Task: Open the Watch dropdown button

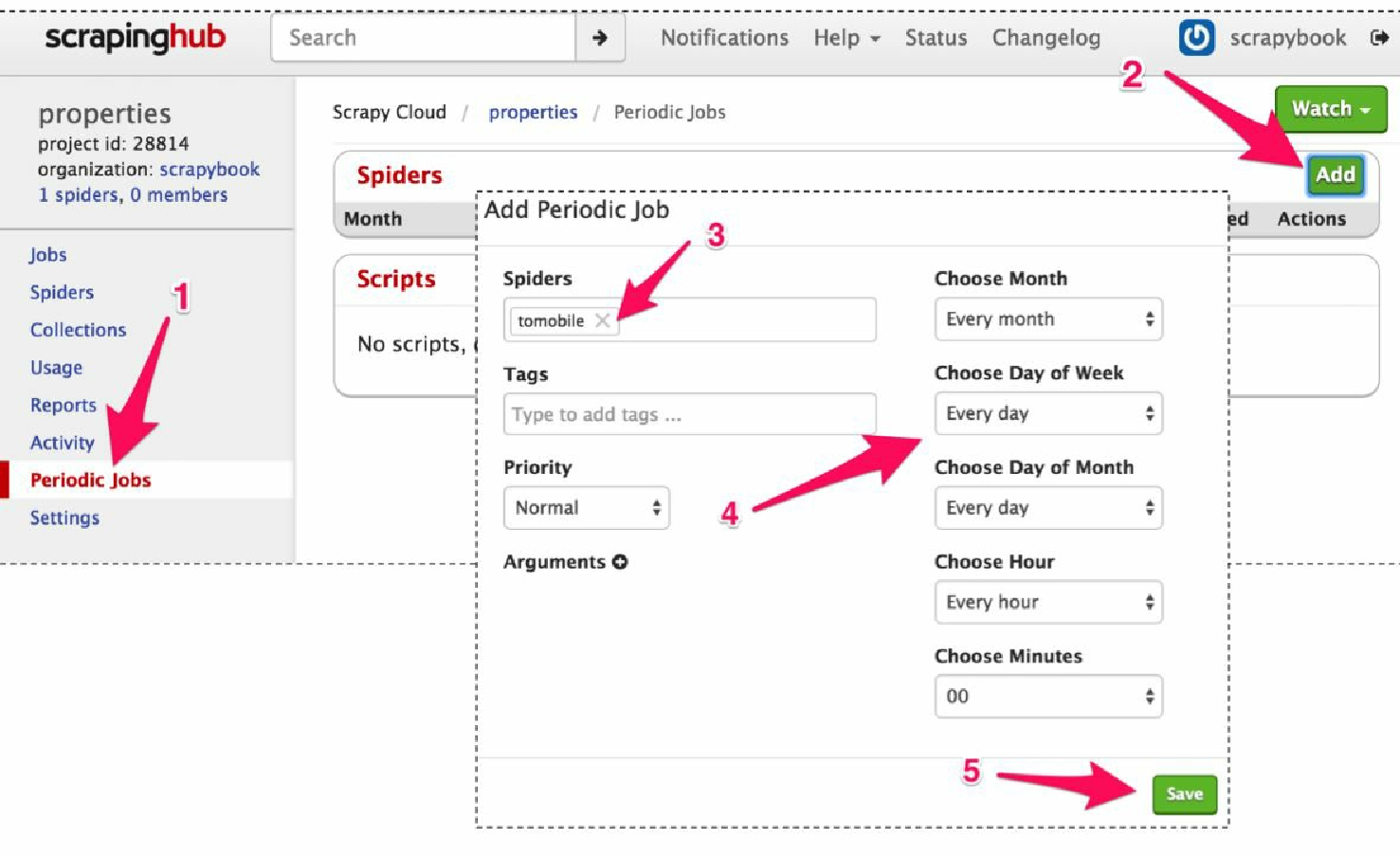Action: point(1331,109)
